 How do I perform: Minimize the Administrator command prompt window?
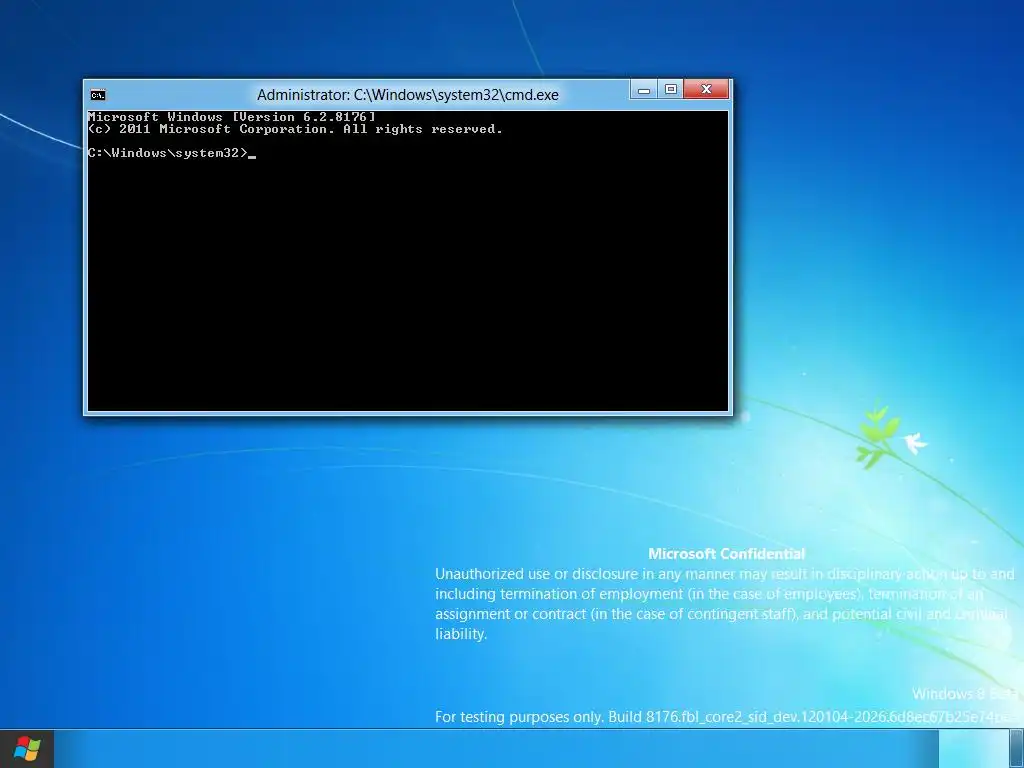(644, 89)
